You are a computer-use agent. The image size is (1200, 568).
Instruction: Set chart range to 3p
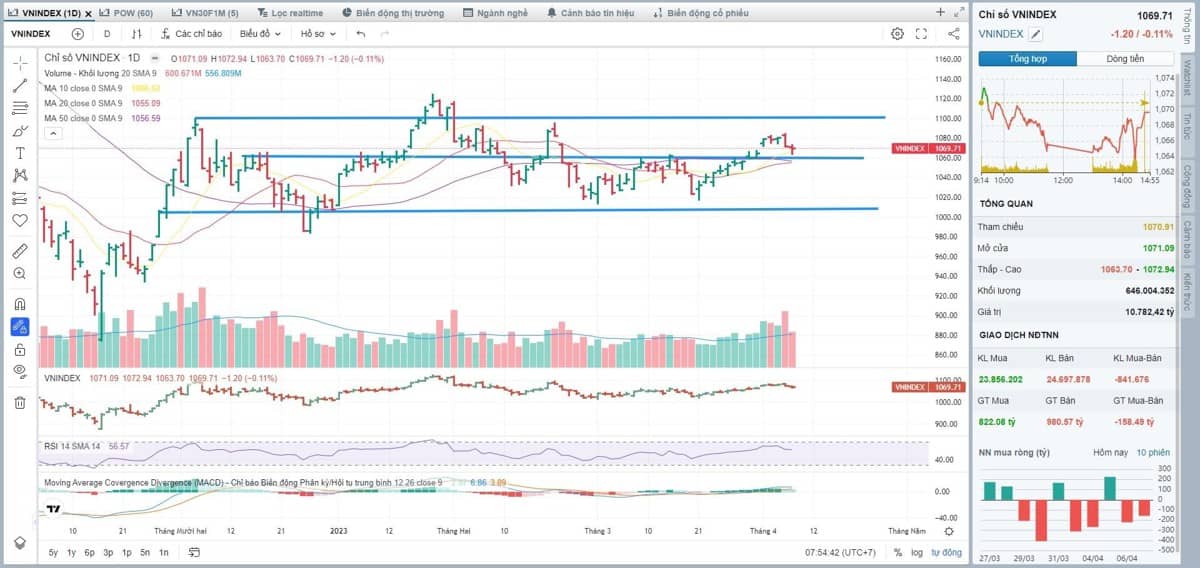tap(108, 552)
